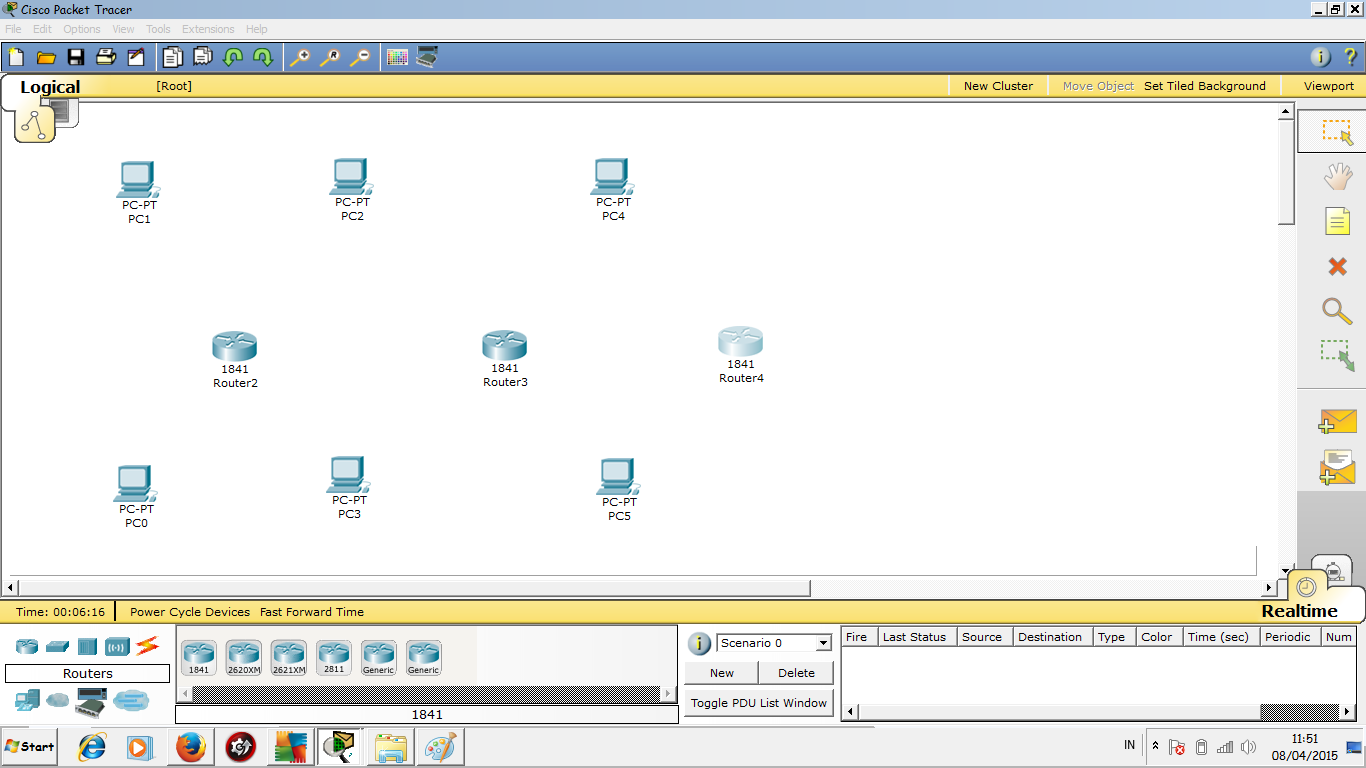Open the Switches device category

57,646
